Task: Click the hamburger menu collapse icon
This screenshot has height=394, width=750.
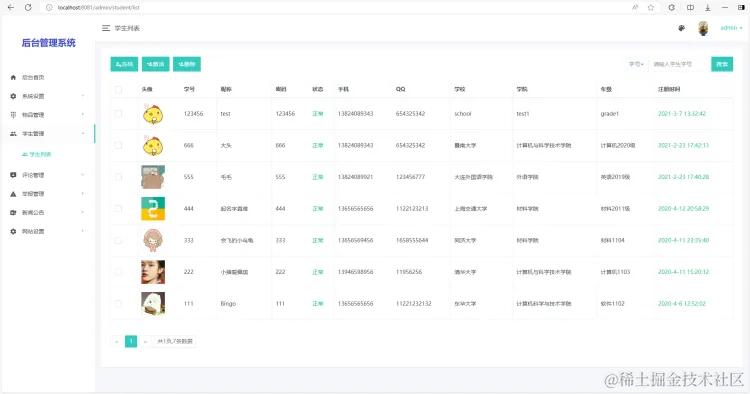Action: [106, 28]
